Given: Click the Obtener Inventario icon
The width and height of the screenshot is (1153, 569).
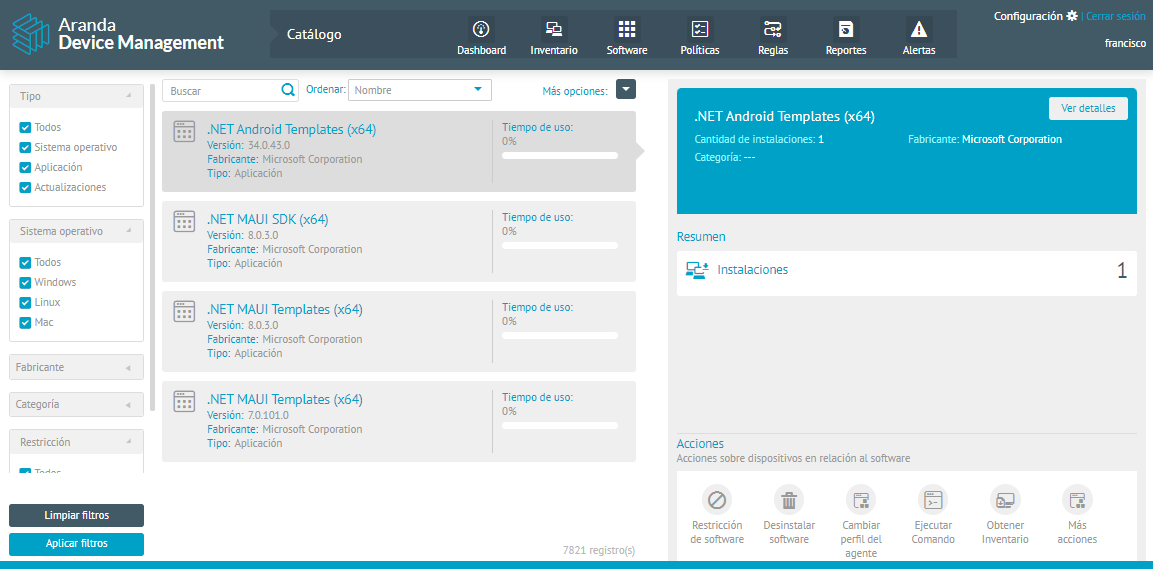Looking at the screenshot, I should 1005,501.
